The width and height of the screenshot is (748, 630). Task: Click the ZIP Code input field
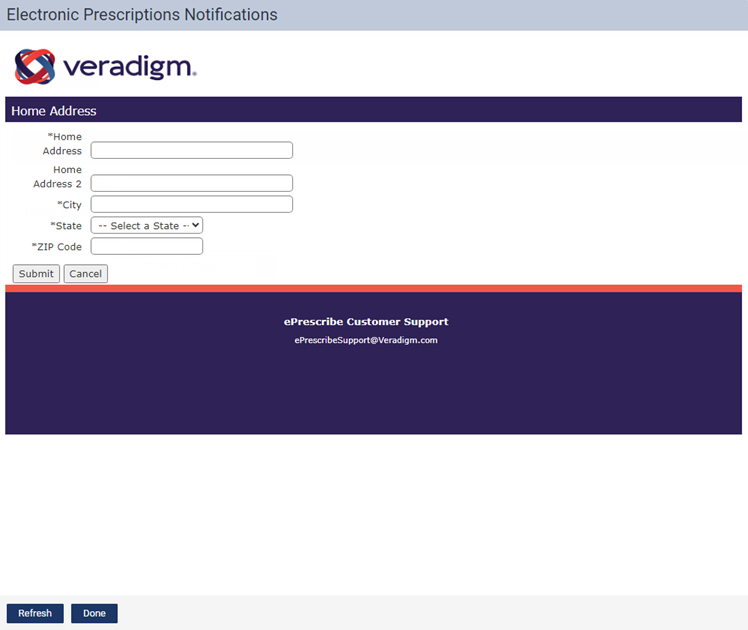(147, 246)
